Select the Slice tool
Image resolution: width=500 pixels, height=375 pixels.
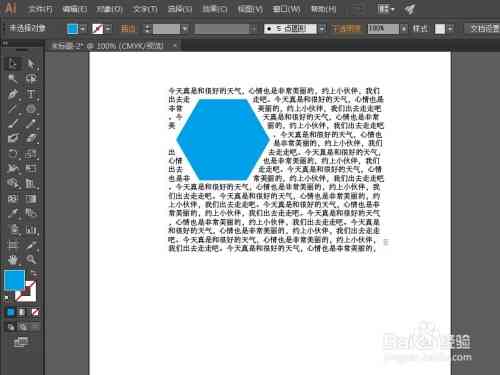[x=31, y=245]
